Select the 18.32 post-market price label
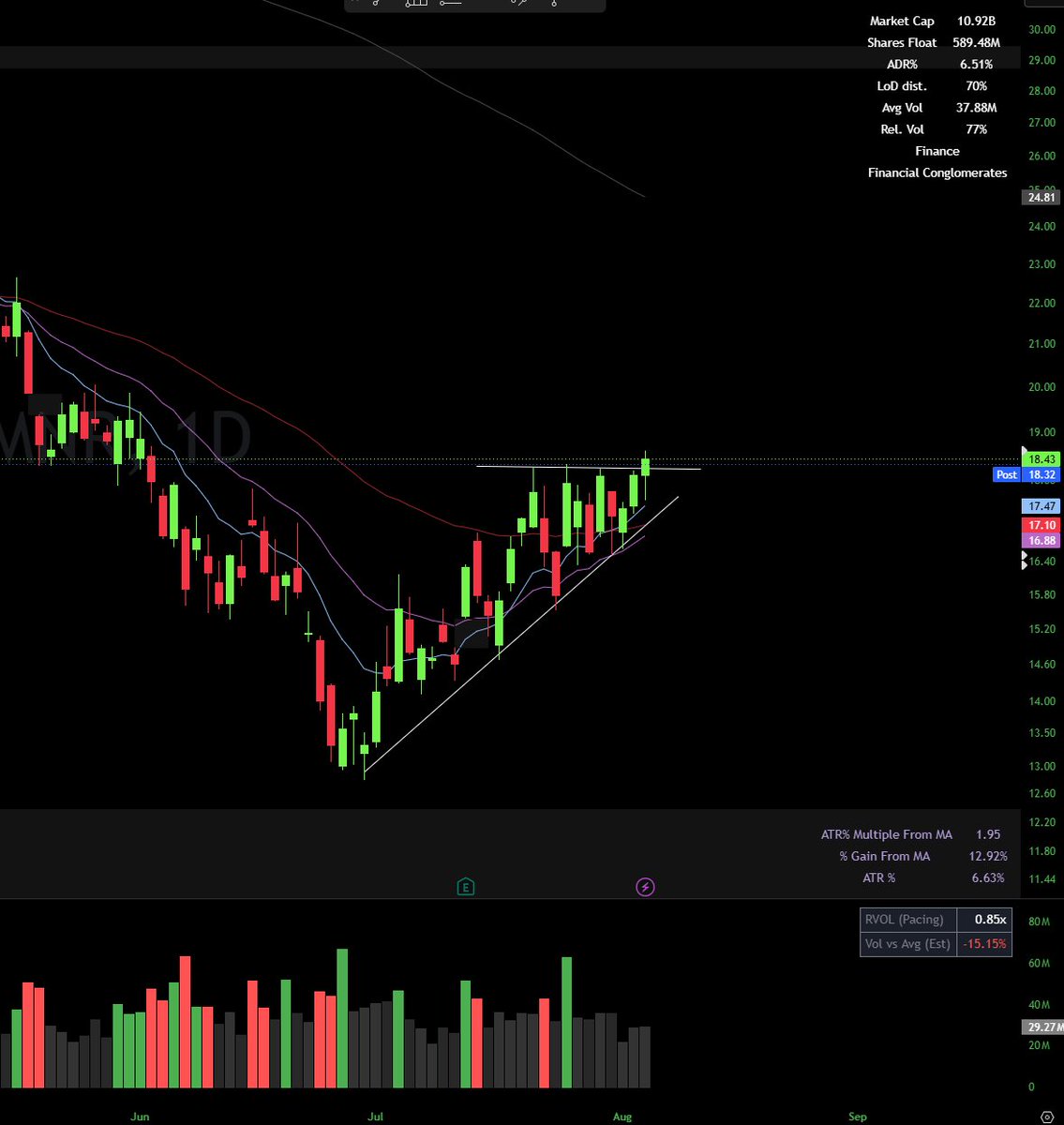 1042,475
